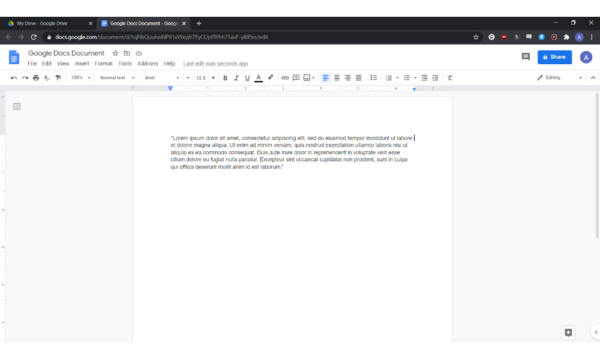The height and width of the screenshot is (360, 600).
Task: Open the Arial font dropdown
Action: pyautogui.click(x=162, y=78)
